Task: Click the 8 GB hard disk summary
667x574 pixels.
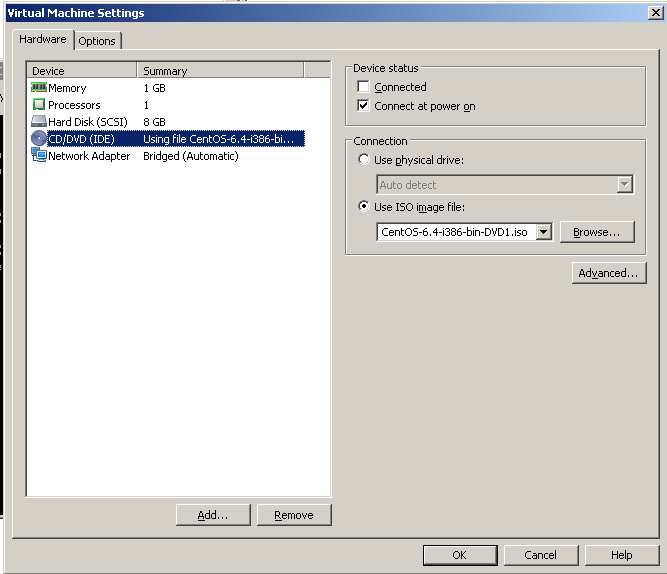Action: coord(154,122)
